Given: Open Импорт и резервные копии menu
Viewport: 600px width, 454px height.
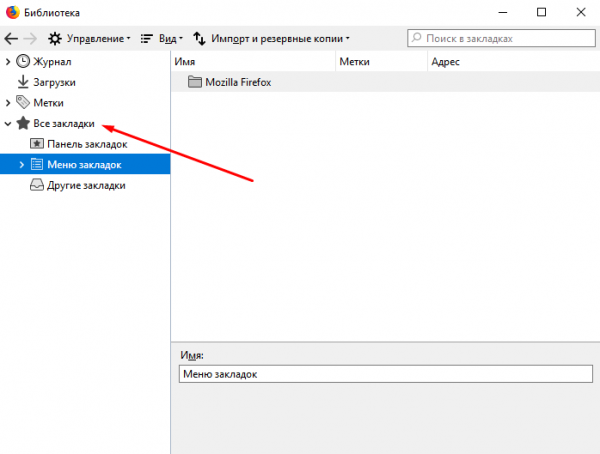Looking at the screenshot, I should point(280,38).
